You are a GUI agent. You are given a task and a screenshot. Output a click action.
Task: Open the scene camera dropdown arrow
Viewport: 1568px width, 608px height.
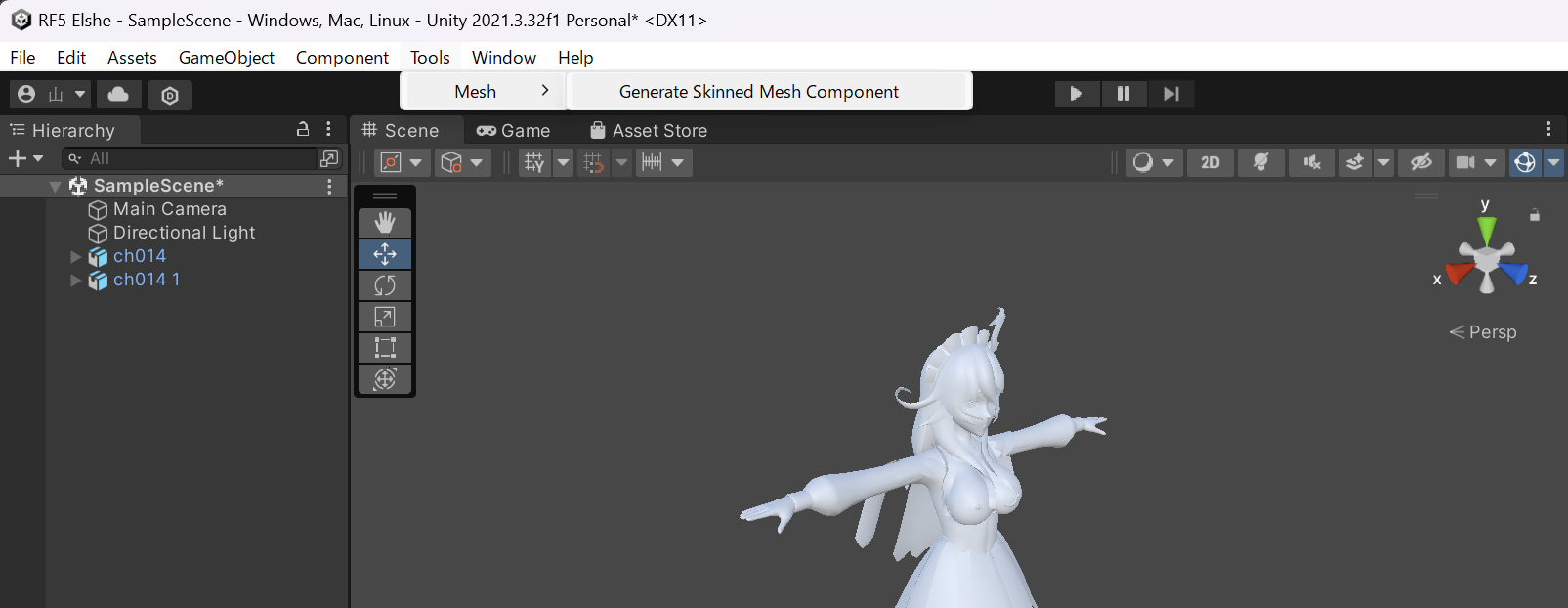1491,162
